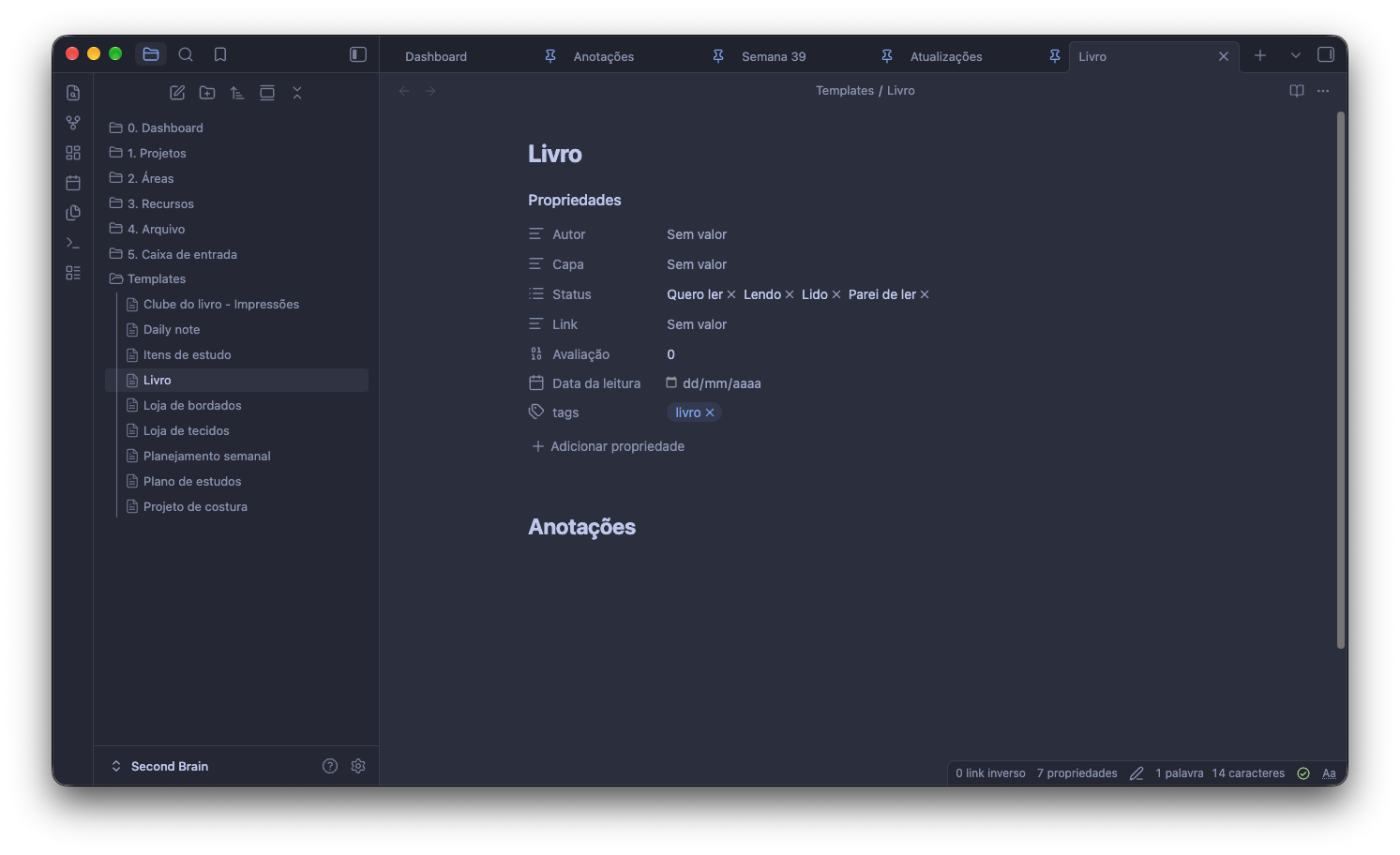Create a new note icon

tap(177, 93)
